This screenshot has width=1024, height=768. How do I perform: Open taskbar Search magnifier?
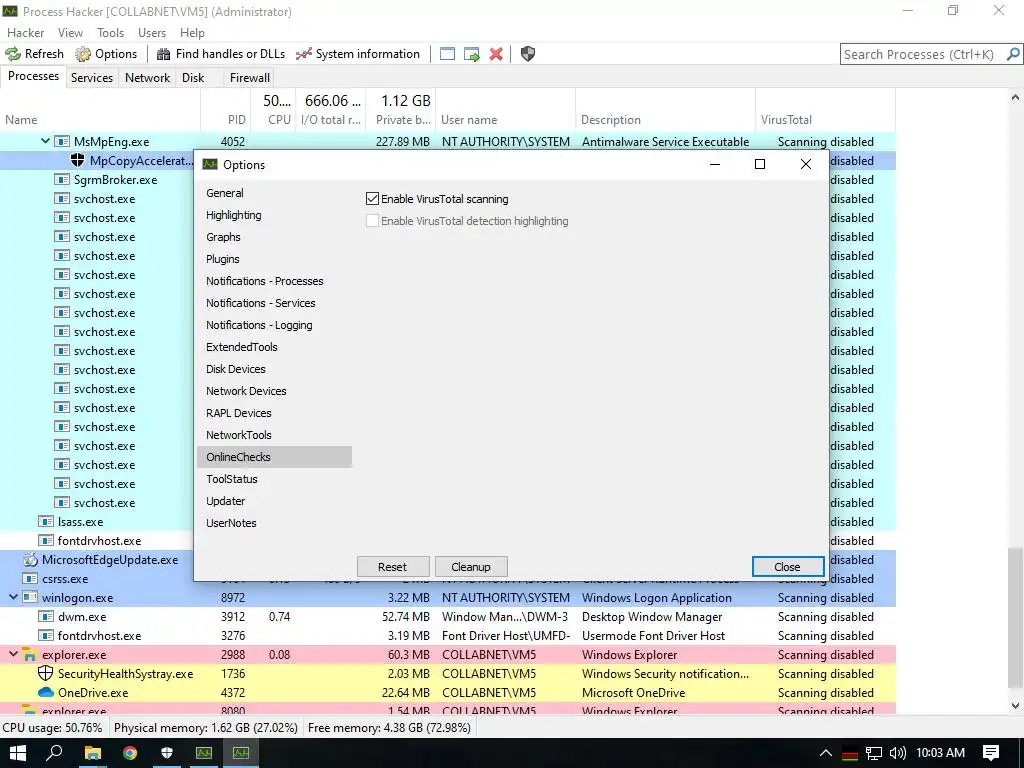pyautogui.click(x=55, y=753)
